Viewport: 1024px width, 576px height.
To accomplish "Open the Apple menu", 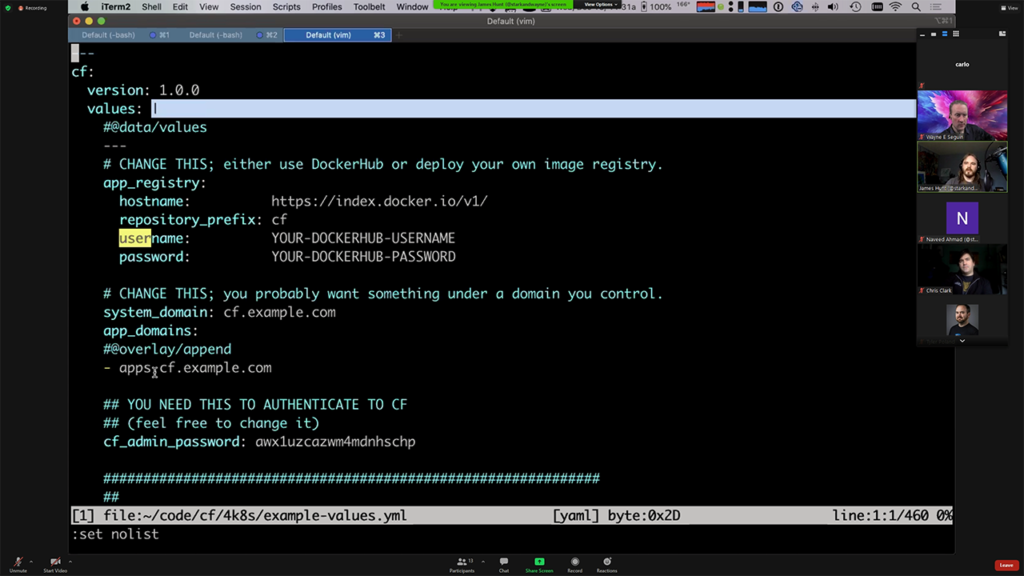I will [84, 7].
